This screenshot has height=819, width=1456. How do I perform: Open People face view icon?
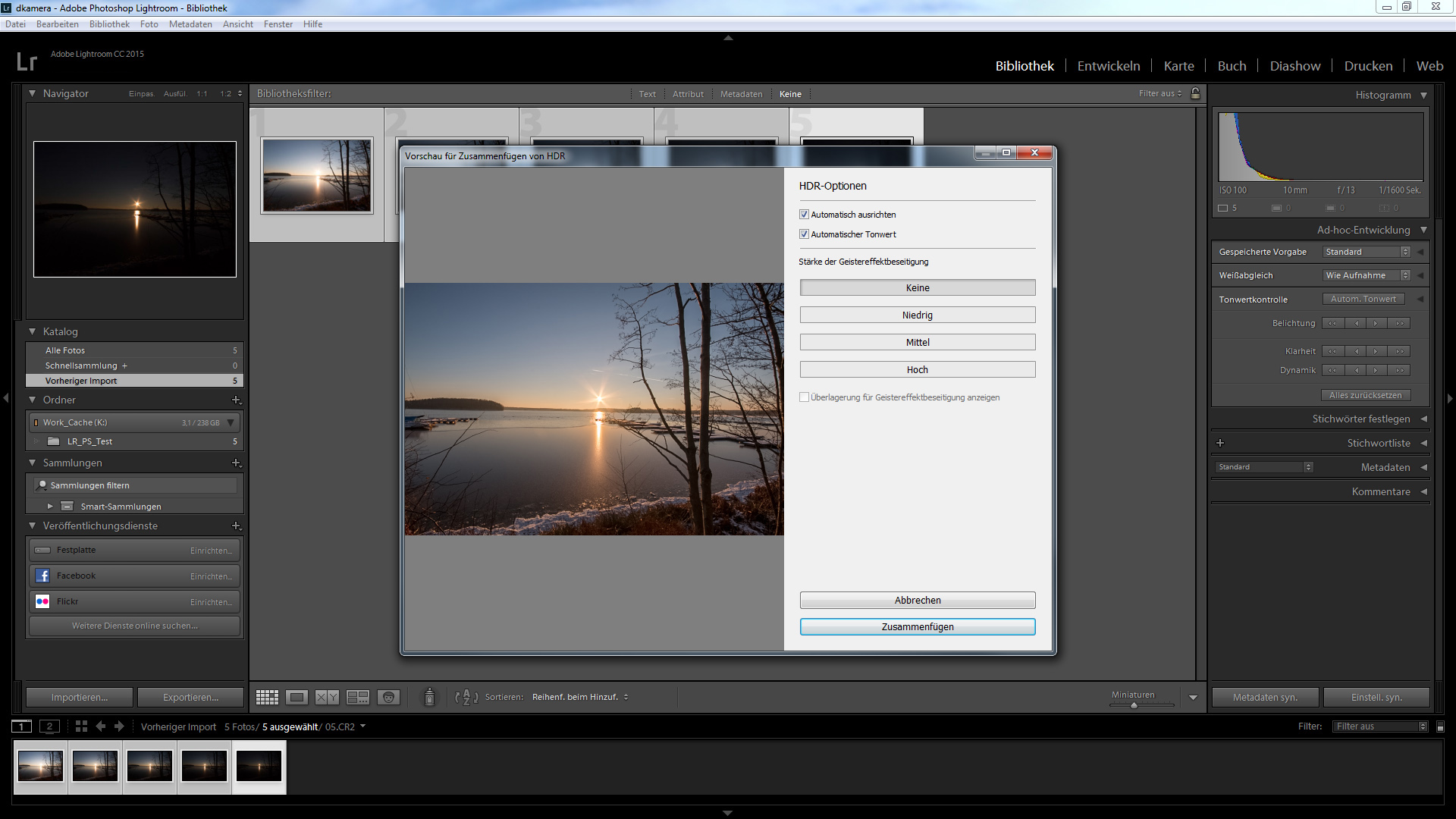[x=388, y=697]
